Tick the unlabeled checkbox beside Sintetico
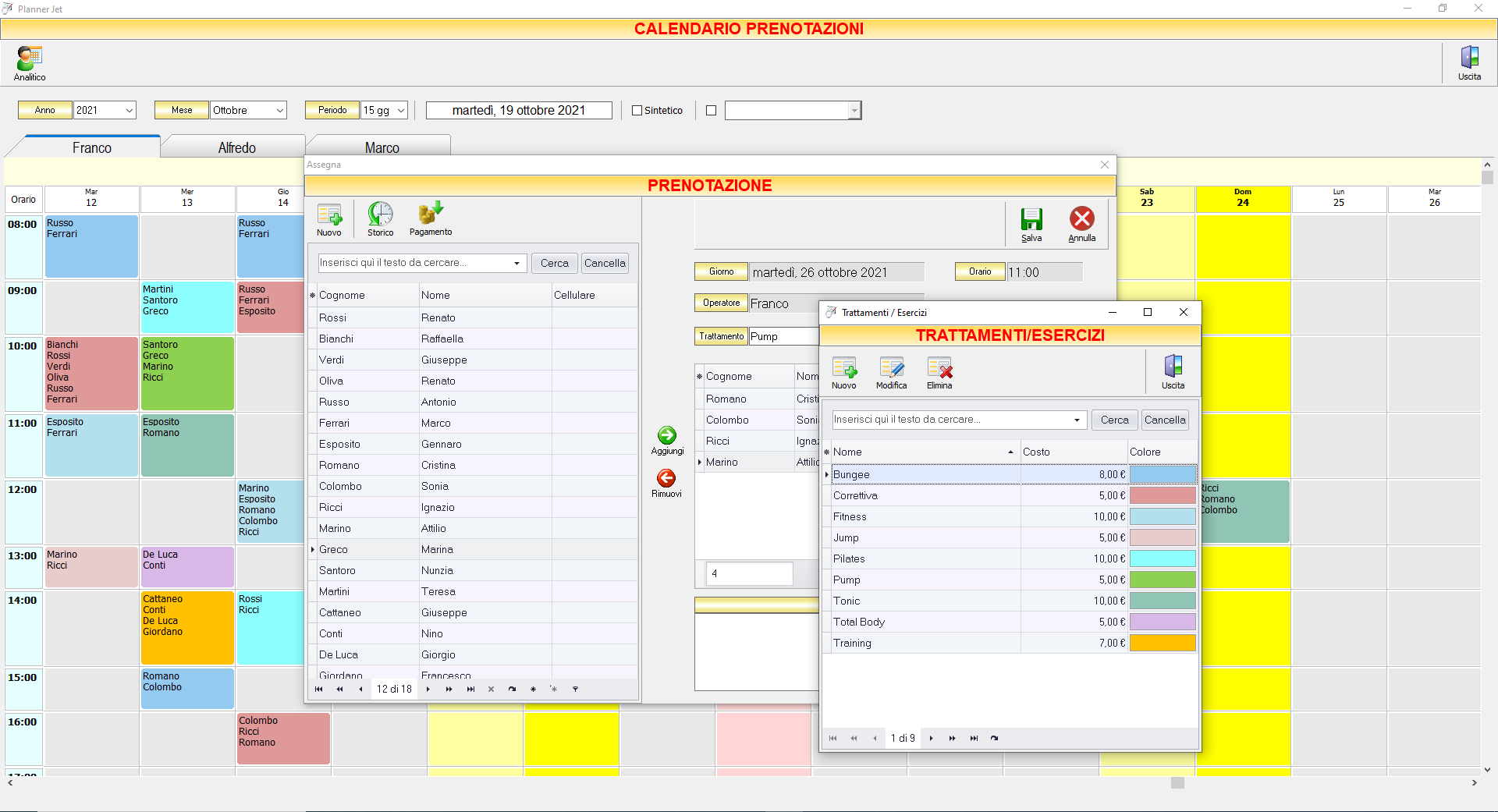Image resolution: width=1498 pixels, height=812 pixels. (711, 111)
